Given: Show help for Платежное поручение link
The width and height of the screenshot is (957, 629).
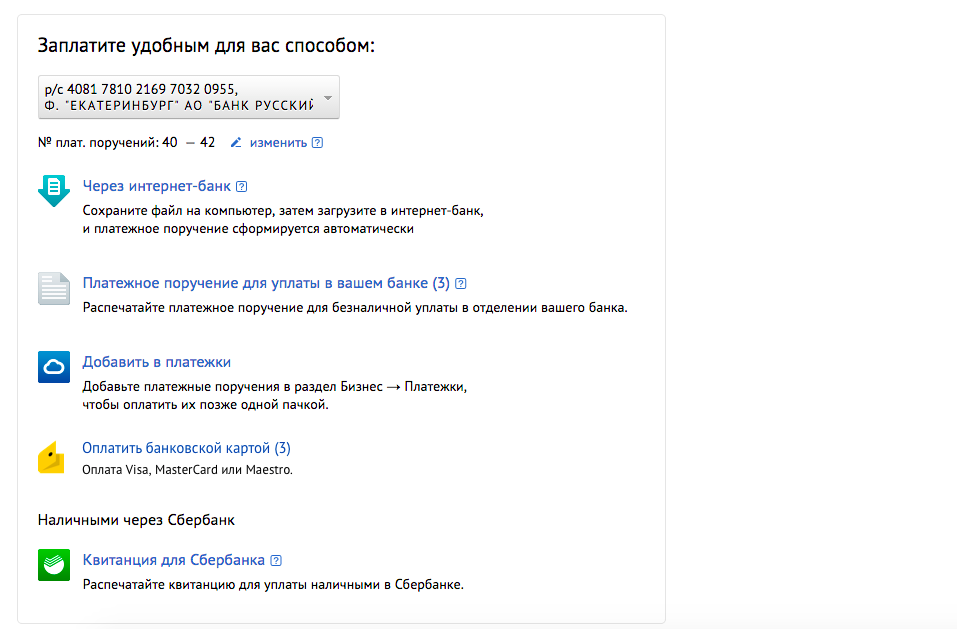Looking at the screenshot, I should [x=461, y=283].
